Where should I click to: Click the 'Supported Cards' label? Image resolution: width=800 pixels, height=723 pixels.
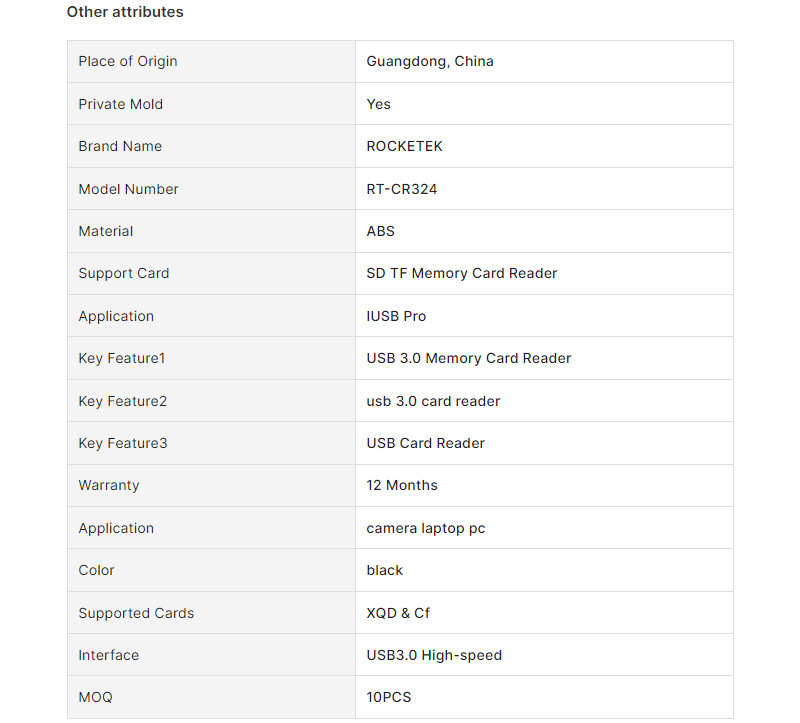136,613
